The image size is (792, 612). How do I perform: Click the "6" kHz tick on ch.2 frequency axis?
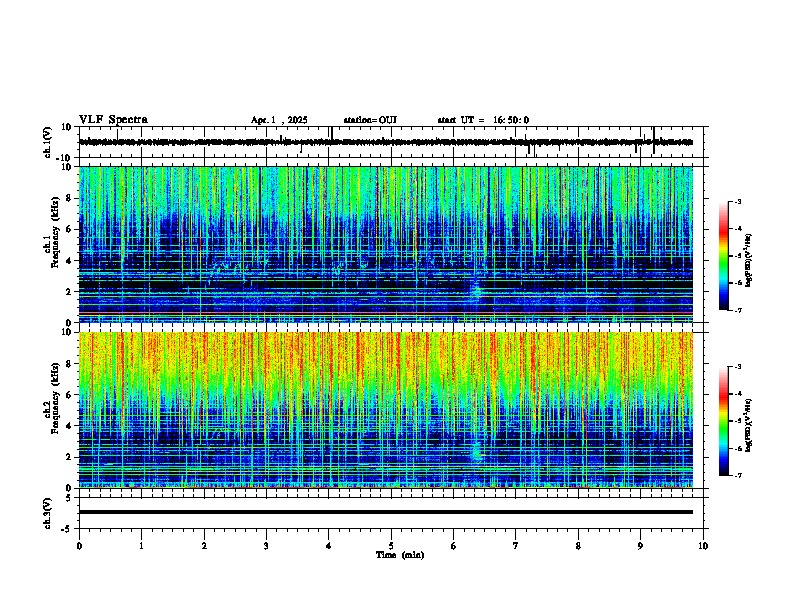coord(70,395)
